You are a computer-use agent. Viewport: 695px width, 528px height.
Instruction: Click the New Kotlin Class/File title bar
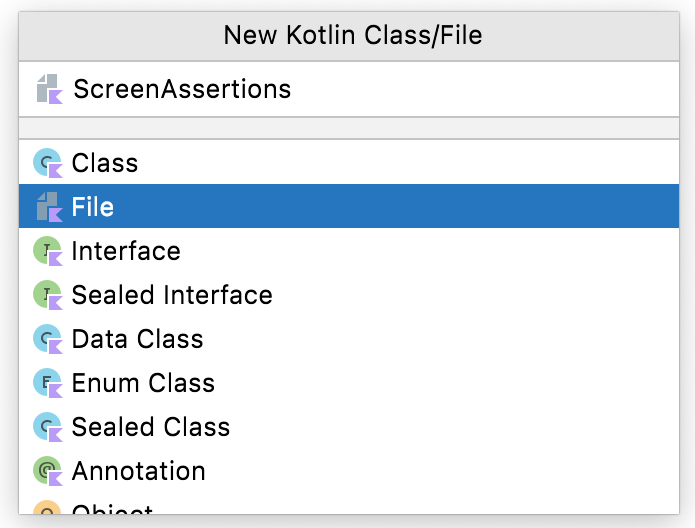[352, 36]
